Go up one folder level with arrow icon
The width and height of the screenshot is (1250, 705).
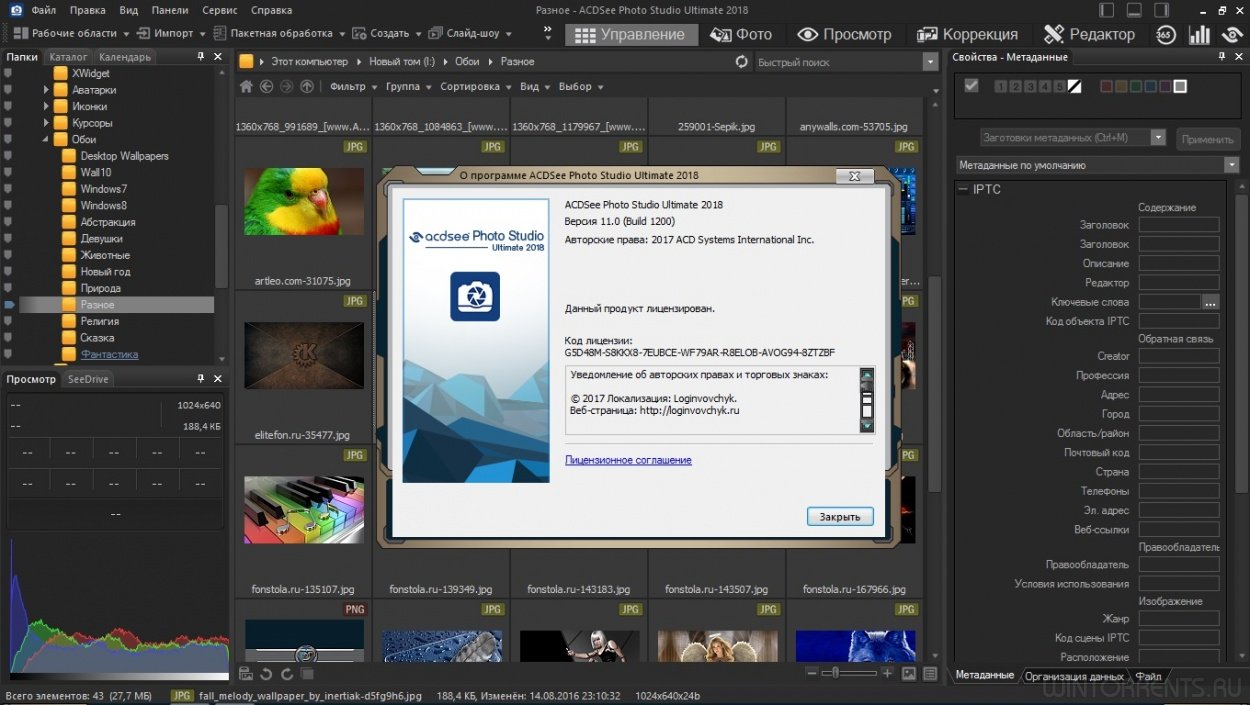[307, 87]
